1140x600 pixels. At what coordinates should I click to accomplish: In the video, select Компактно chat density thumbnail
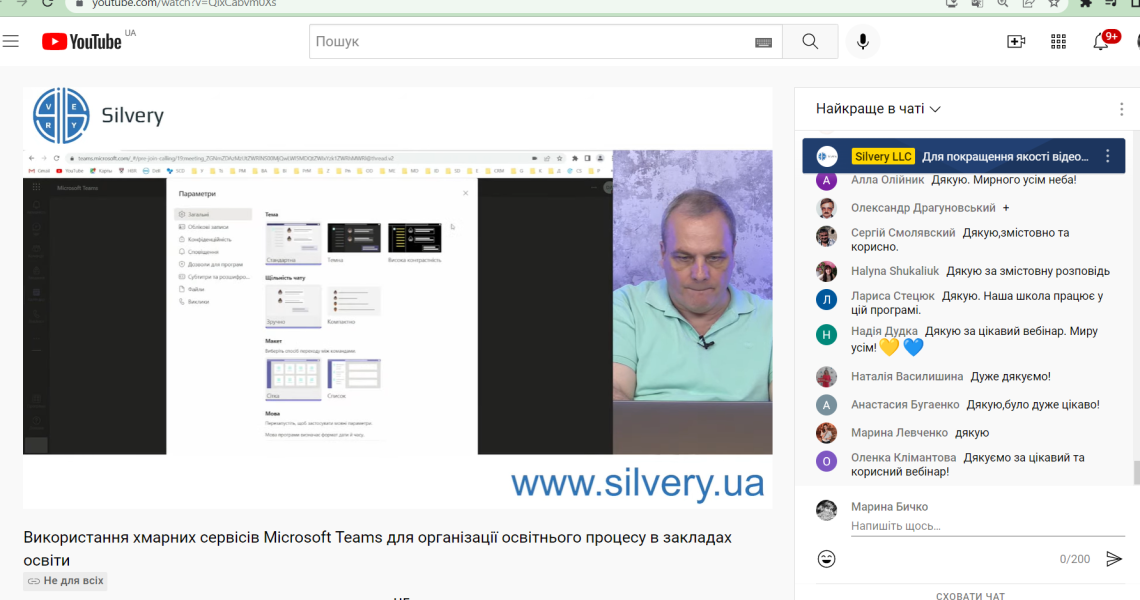pos(354,301)
